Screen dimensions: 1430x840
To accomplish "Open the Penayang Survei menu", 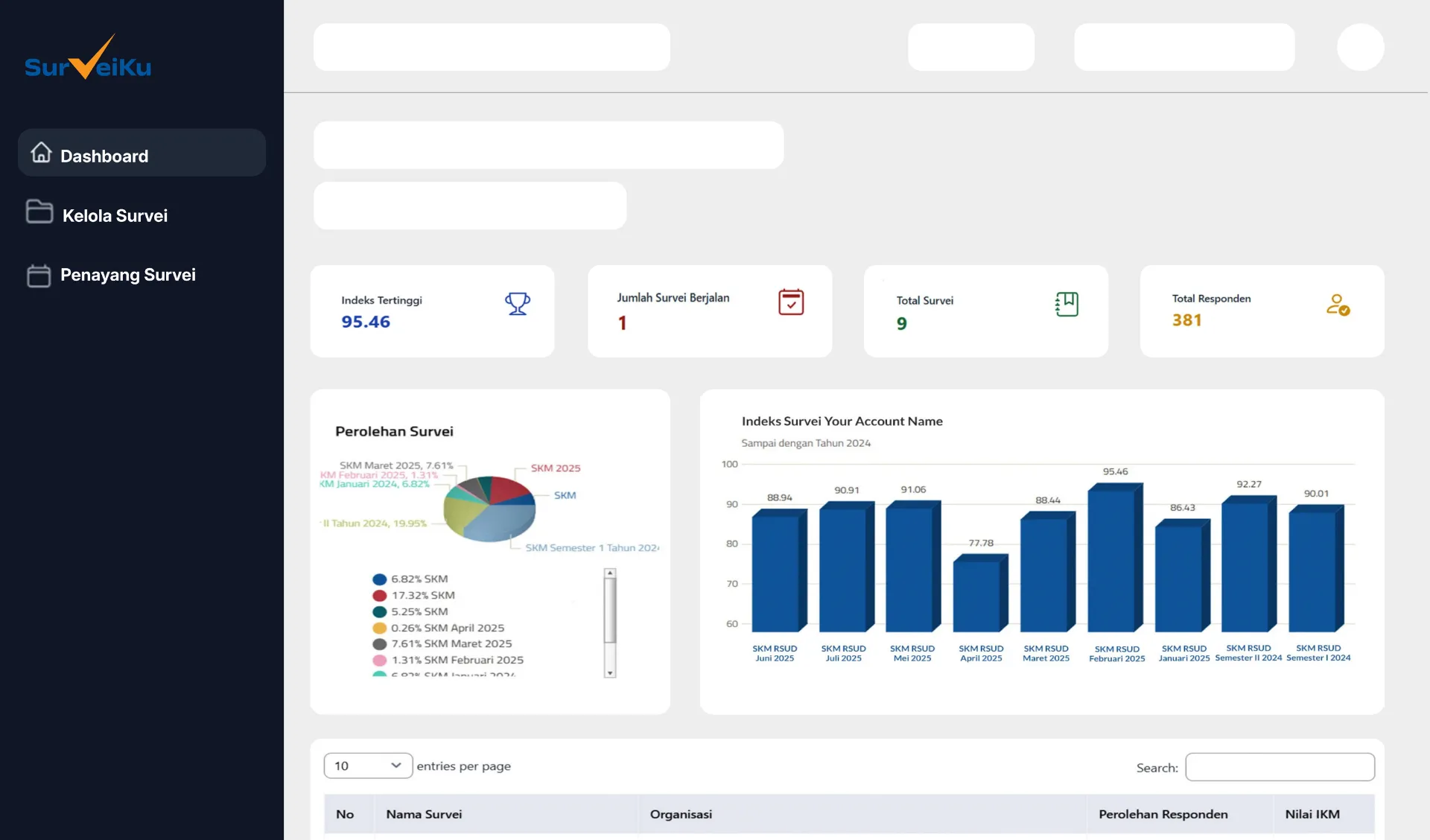I will tap(127, 275).
